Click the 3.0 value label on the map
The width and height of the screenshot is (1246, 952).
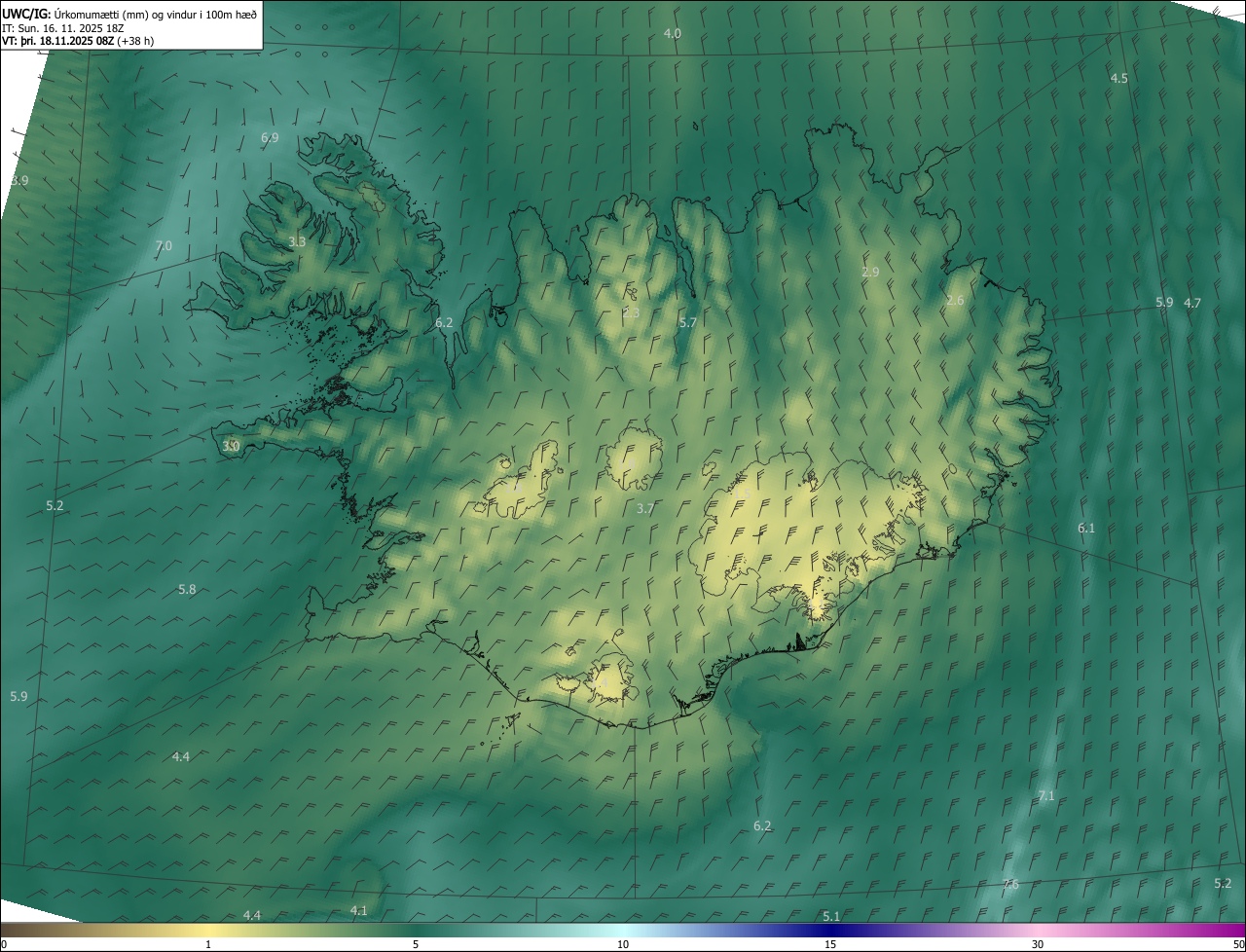coord(231,447)
